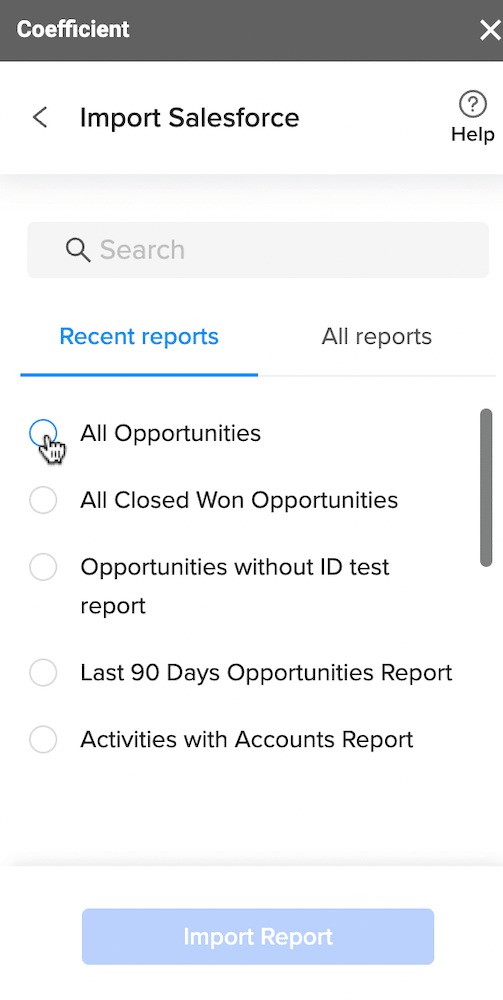Click the Help text label

click(472, 135)
